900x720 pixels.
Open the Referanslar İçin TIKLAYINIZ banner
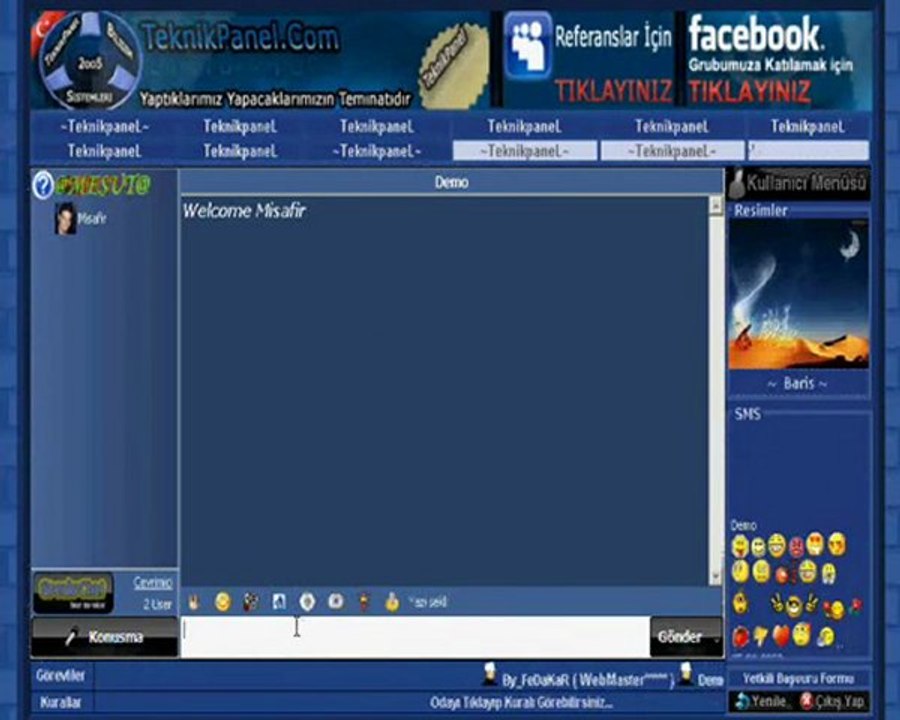[589, 60]
